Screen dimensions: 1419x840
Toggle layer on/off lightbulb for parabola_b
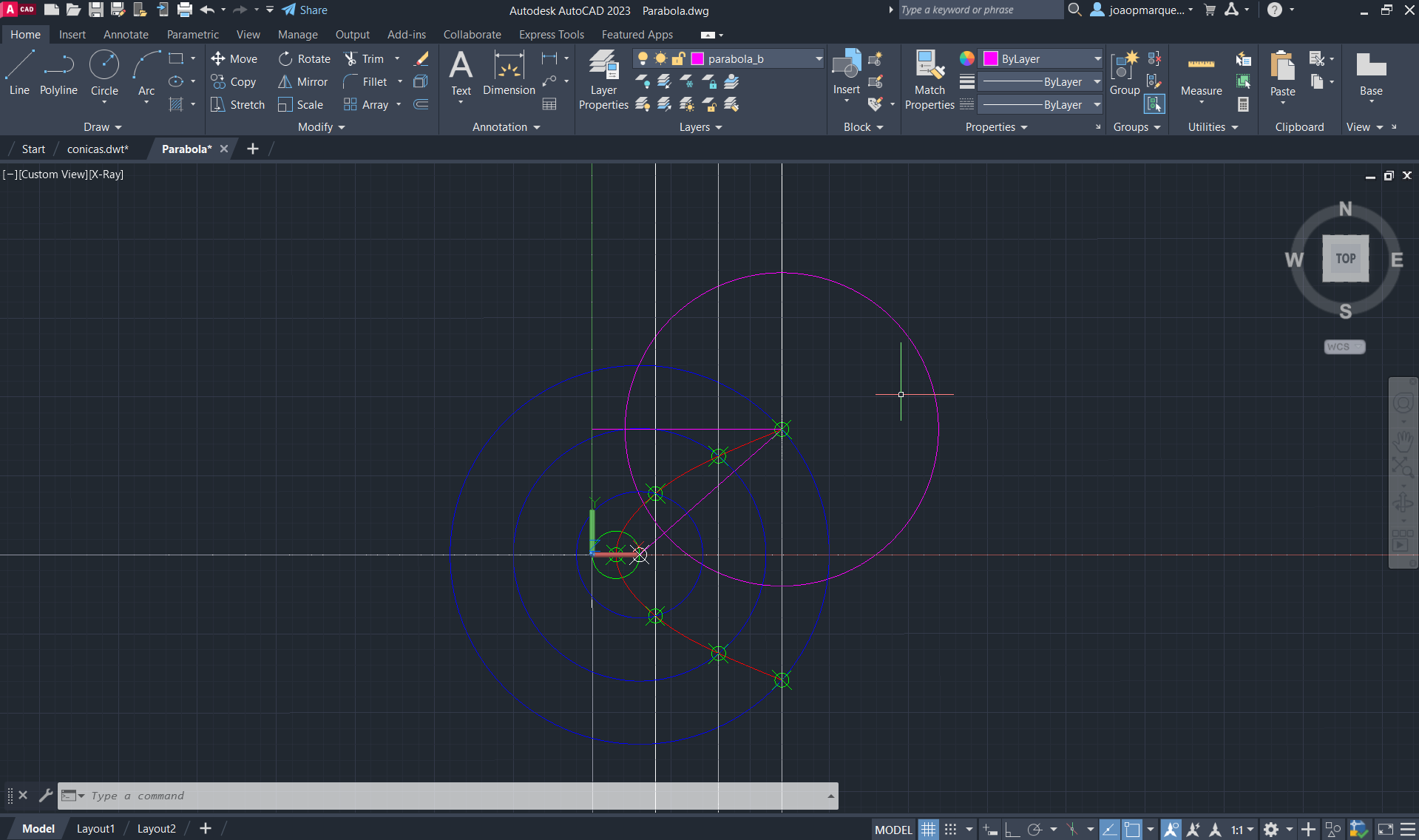[643, 58]
